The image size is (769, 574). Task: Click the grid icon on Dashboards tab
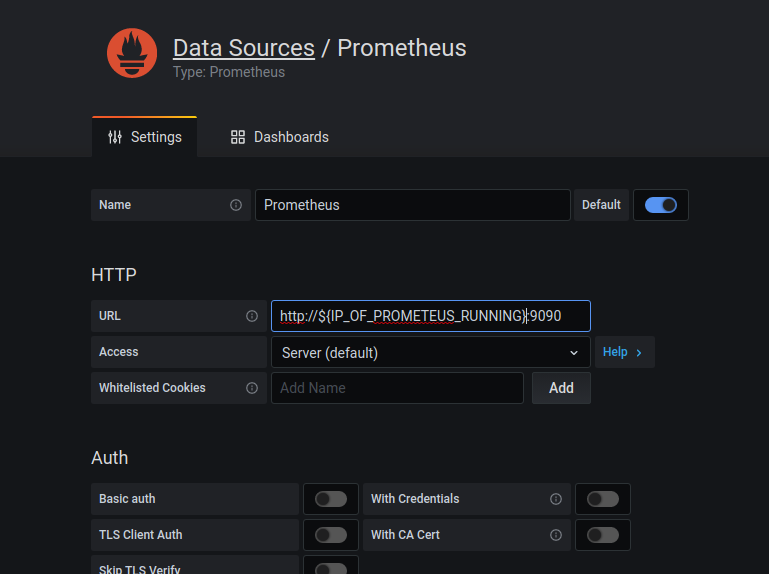point(238,137)
